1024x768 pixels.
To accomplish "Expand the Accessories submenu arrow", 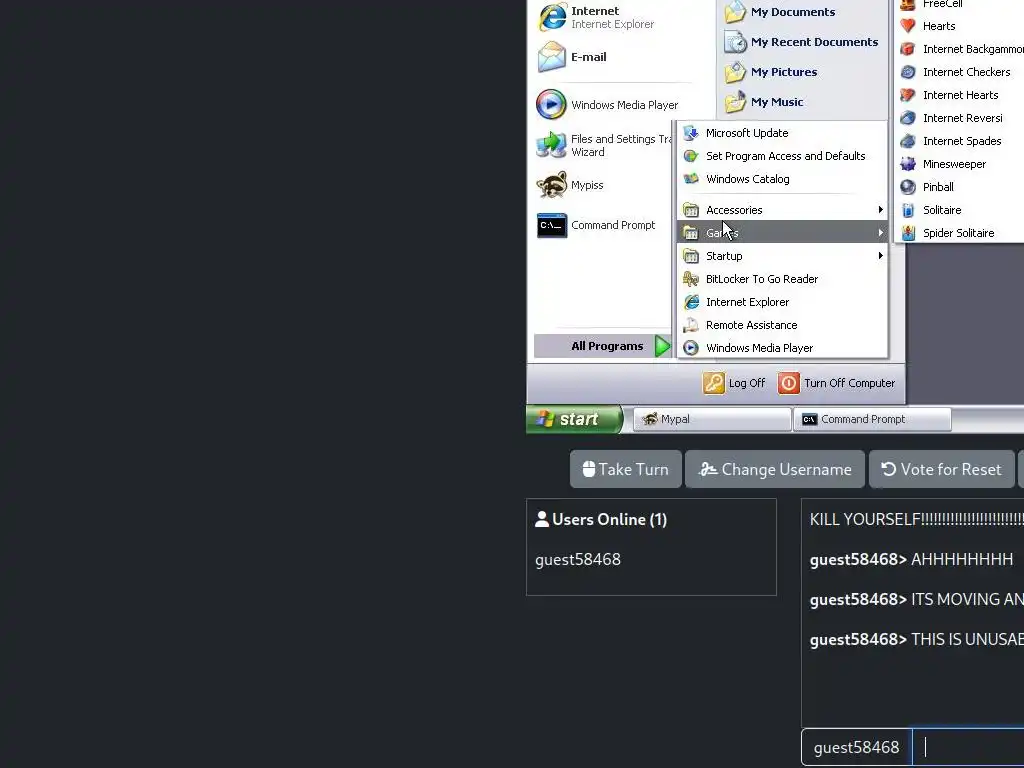I will pos(880,210).
